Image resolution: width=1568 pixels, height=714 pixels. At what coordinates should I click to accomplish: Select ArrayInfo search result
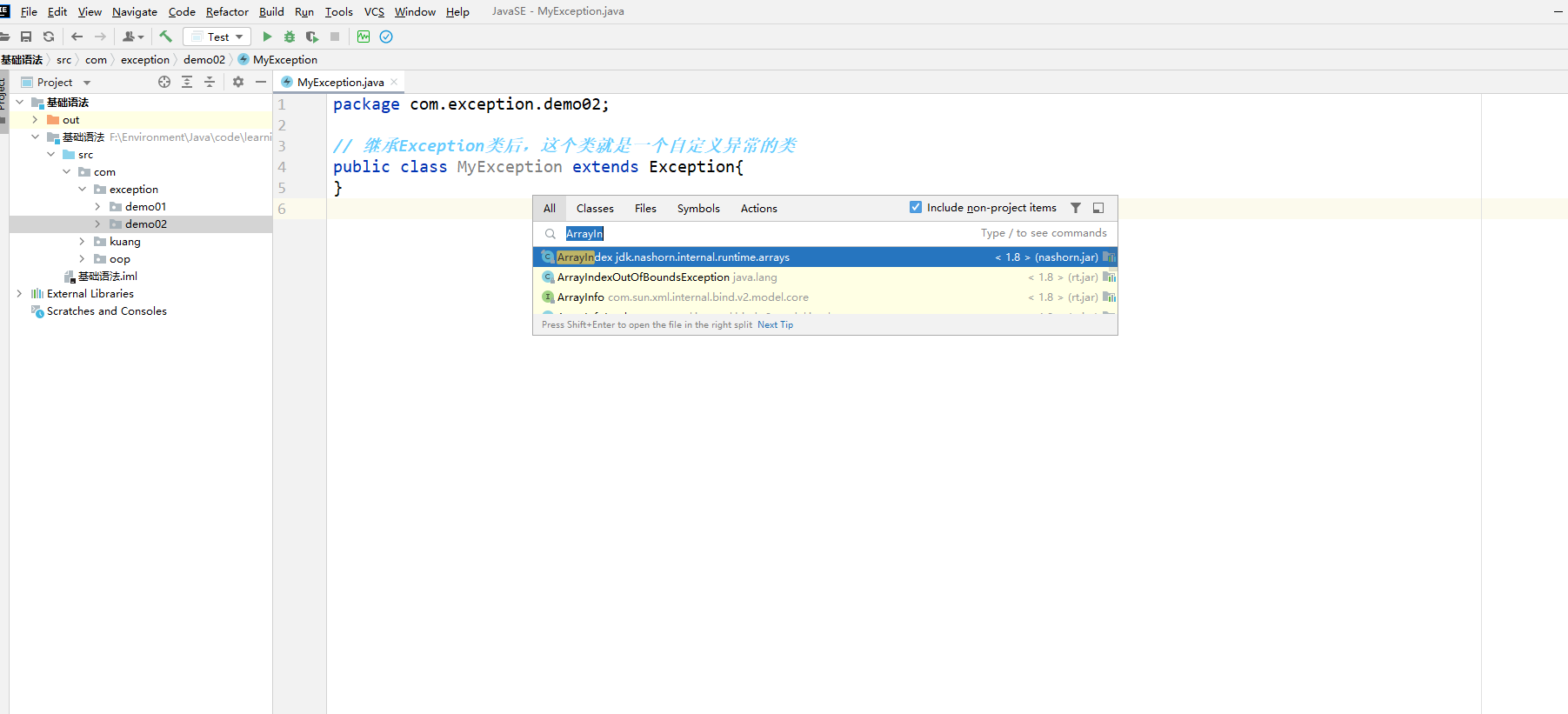(x=824, y=297)
